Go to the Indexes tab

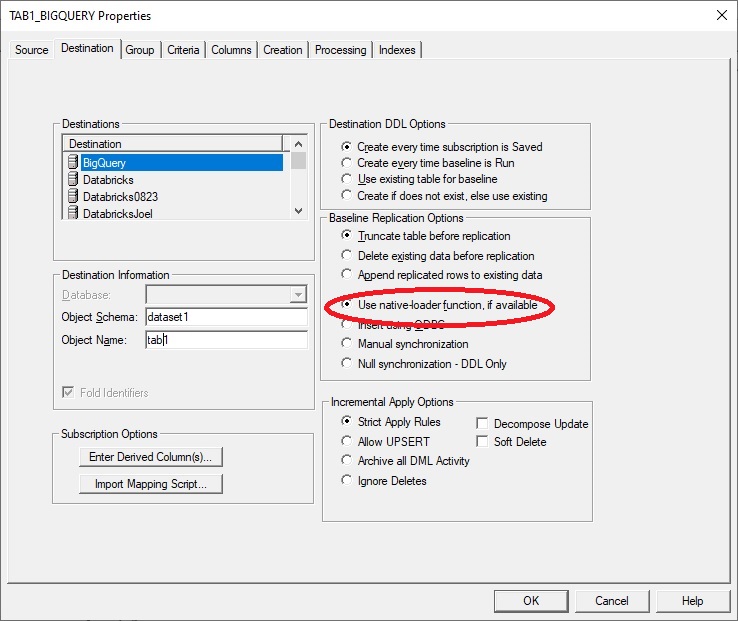397,50
